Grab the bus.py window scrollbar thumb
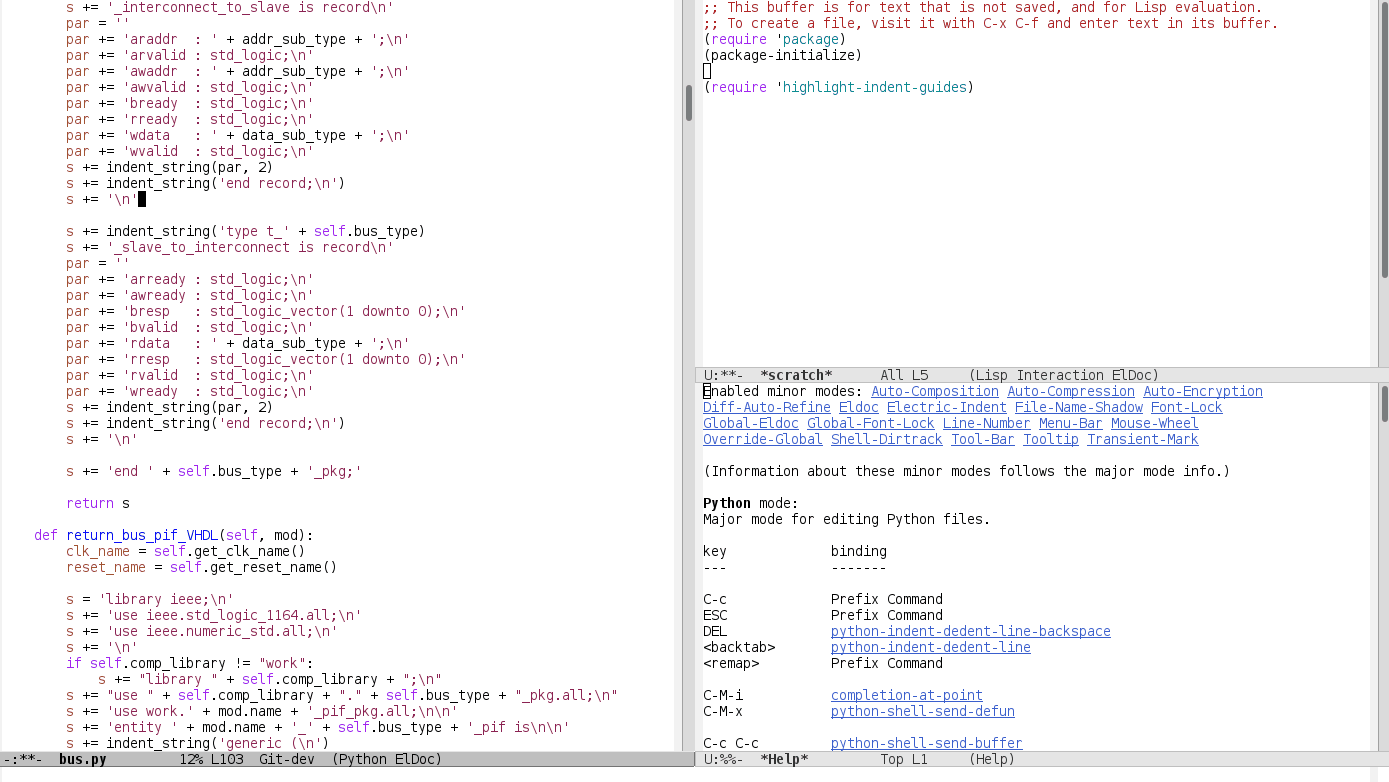The width and height of the screenshot is (1389, 782). [689, 102]
